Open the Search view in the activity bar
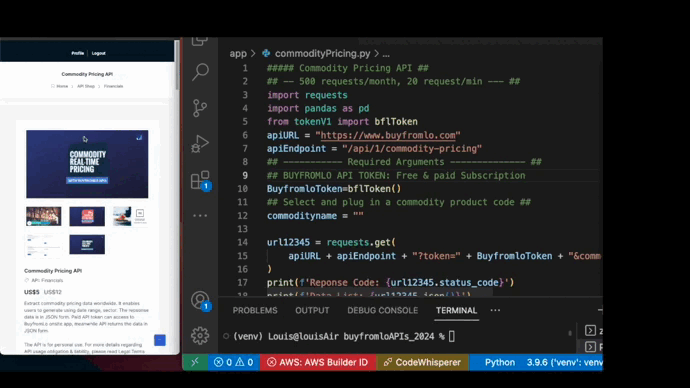 coord(200,72)
